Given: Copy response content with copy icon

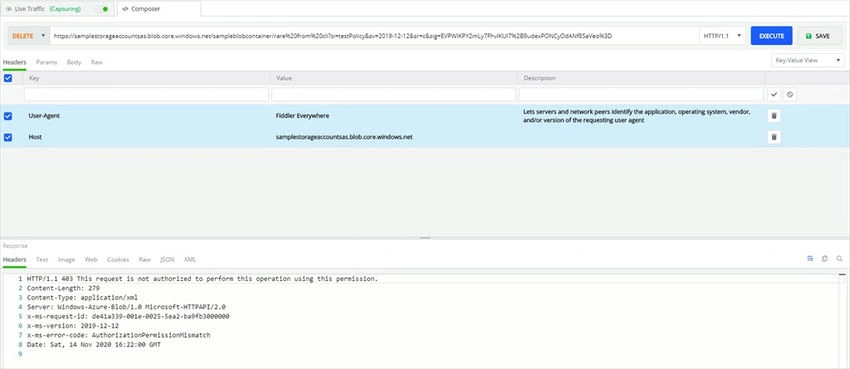Looking at the screenshot, I should click(825, 259).
